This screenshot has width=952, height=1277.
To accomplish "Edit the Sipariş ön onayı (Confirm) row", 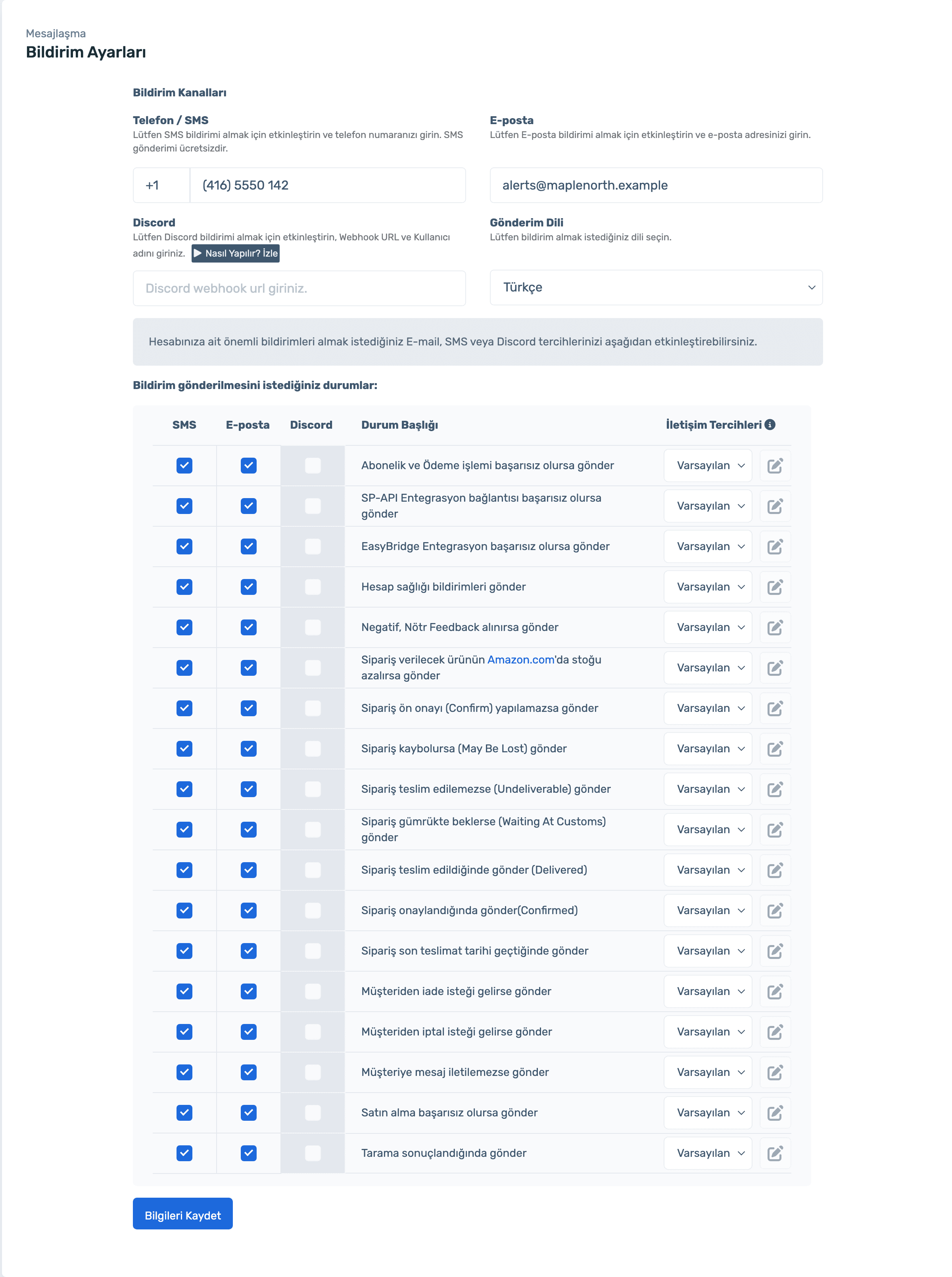I will pos(775,708).
